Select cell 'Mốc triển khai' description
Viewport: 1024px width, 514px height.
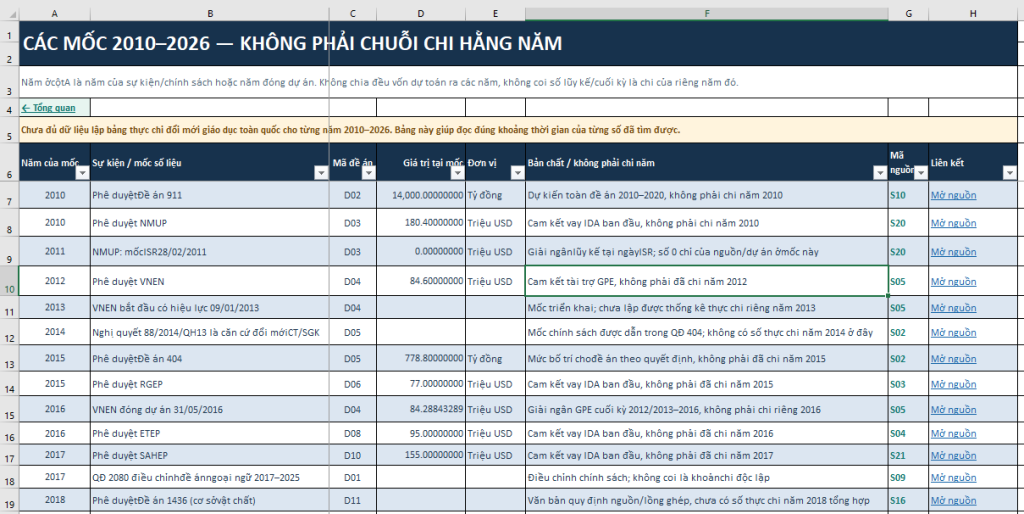pyautogui.click(x=707, y=308)
